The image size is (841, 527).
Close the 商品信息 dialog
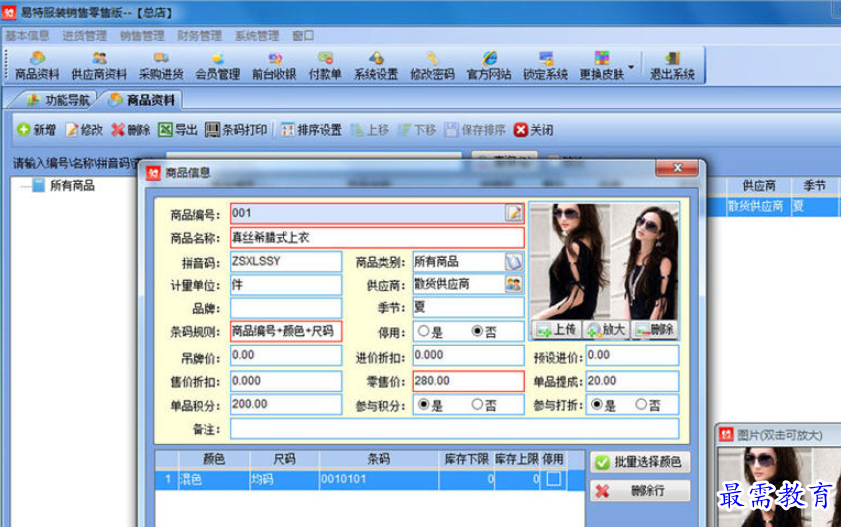click(x=677, y=168)
